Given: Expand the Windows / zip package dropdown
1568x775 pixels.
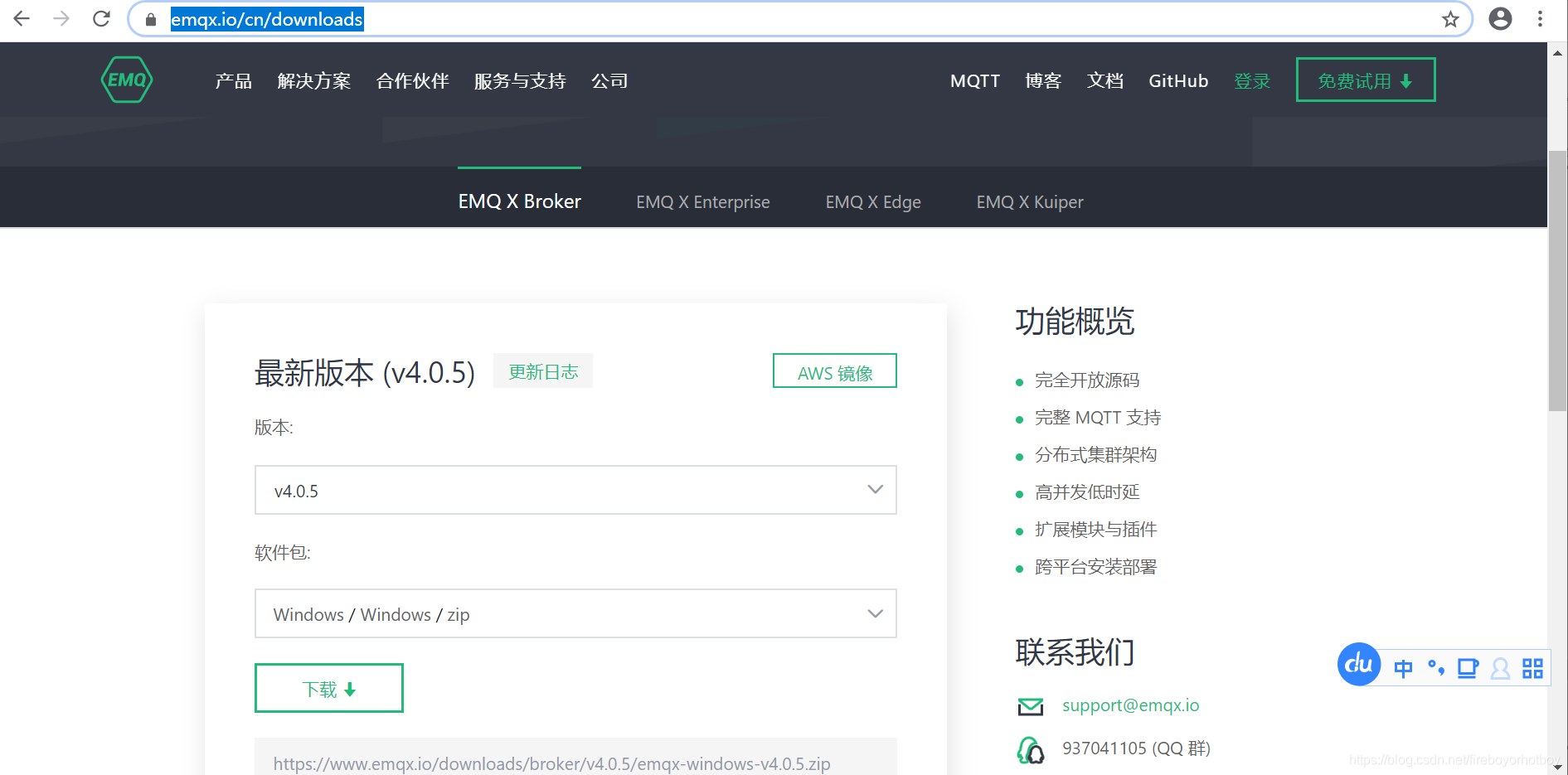Looking at the screenshot, I should click(575, 613).
